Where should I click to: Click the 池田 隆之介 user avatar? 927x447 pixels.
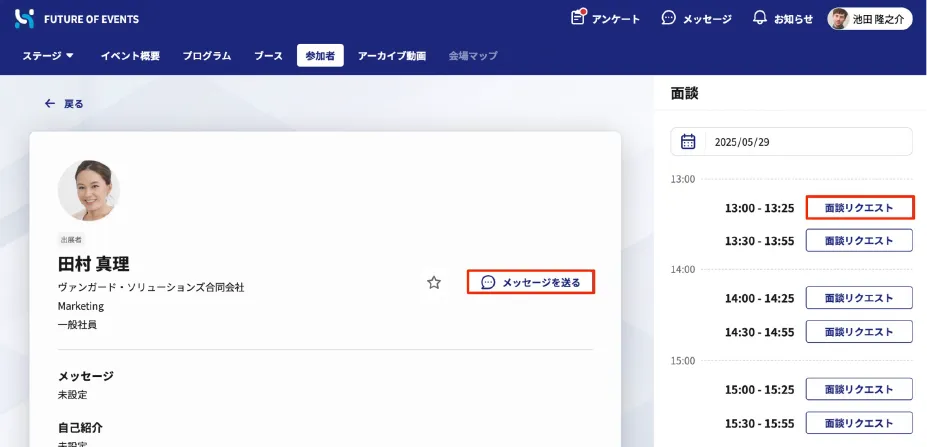click(x=839, y=19)
